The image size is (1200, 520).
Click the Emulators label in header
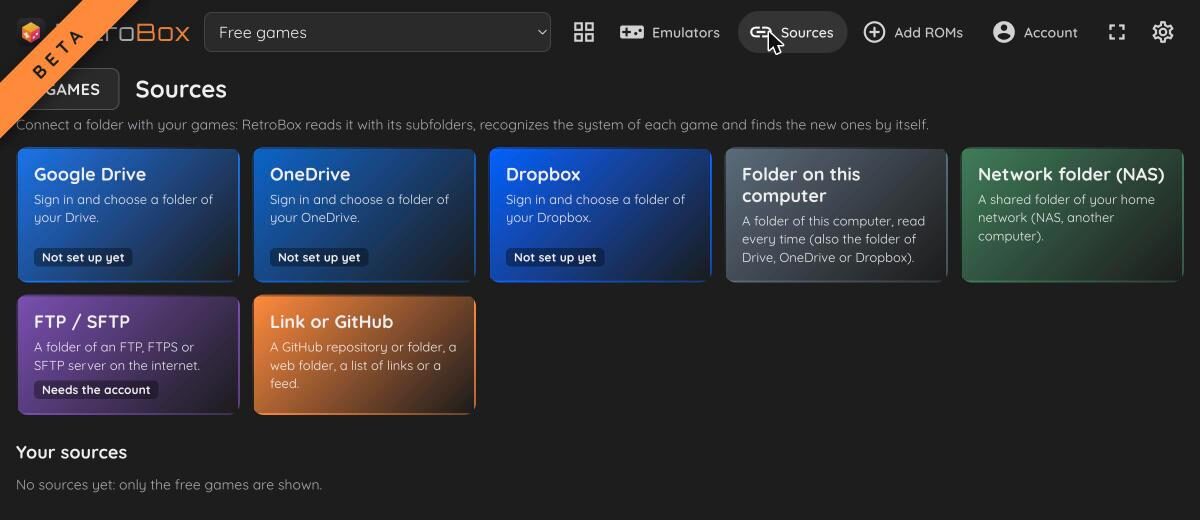pyautogui.click(x=685, y=32)
